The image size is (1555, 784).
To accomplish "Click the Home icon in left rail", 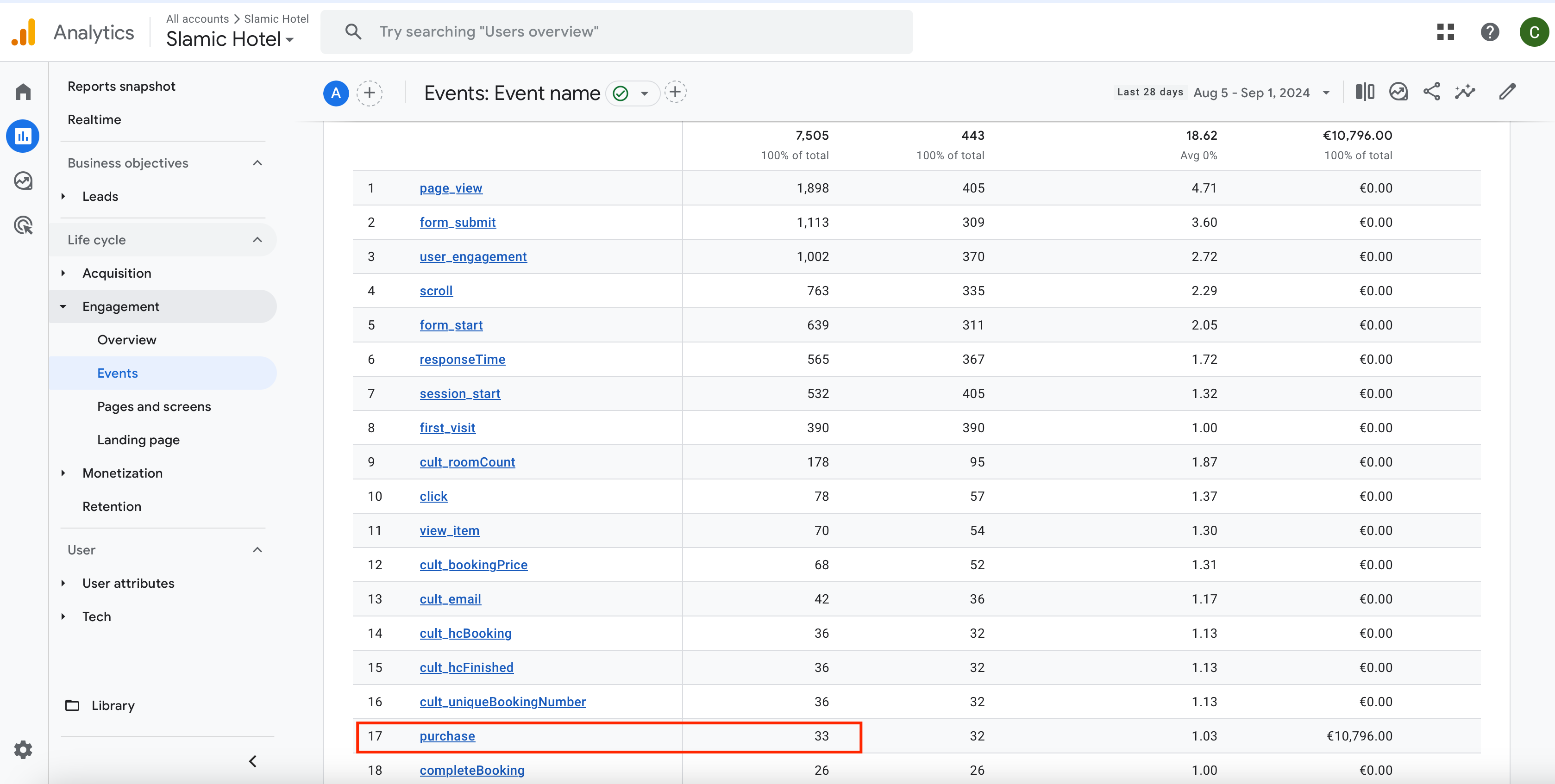I will pos(23,92).
